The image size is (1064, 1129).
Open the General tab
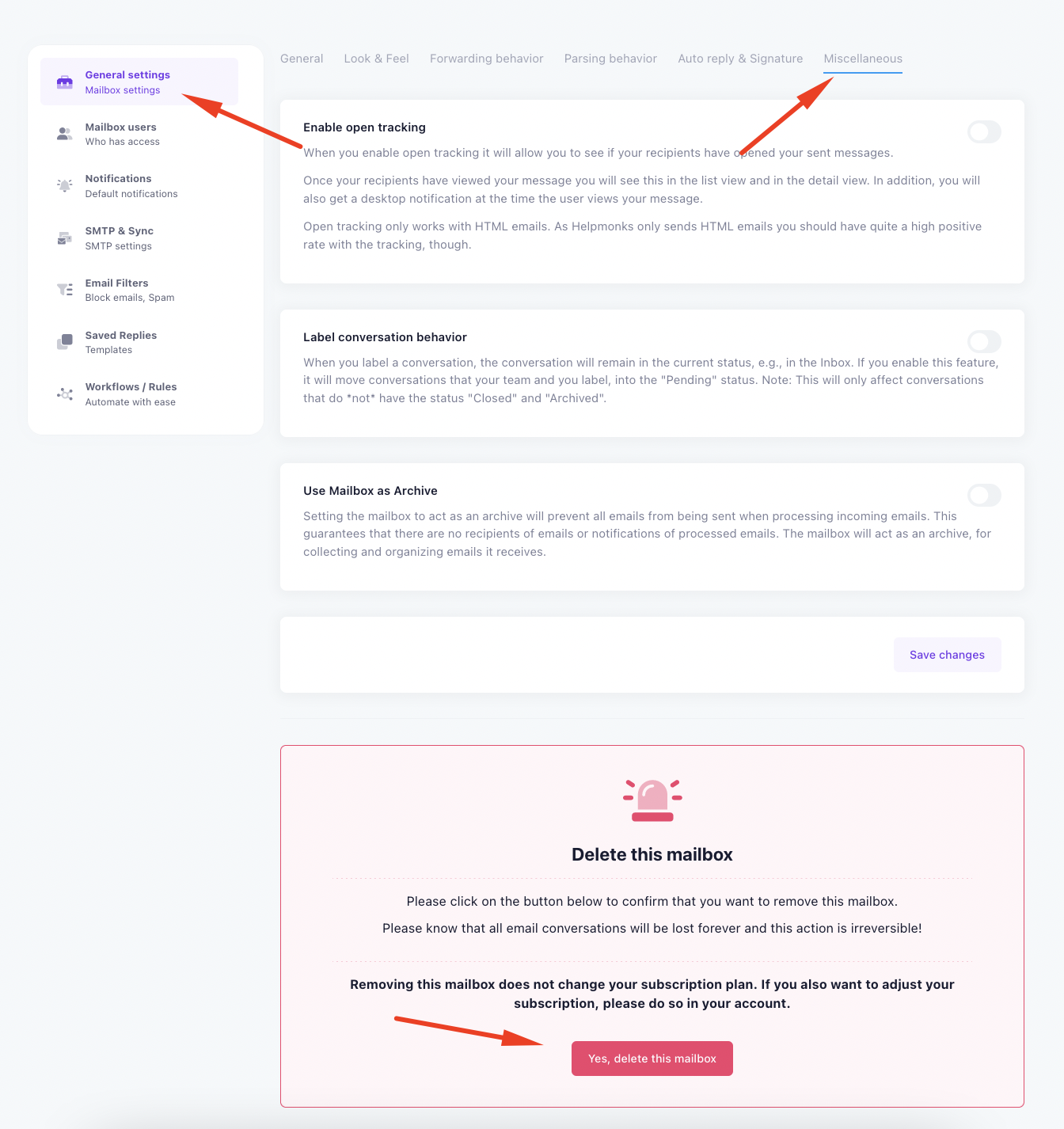pyautogui.click(x=302, y=59)
